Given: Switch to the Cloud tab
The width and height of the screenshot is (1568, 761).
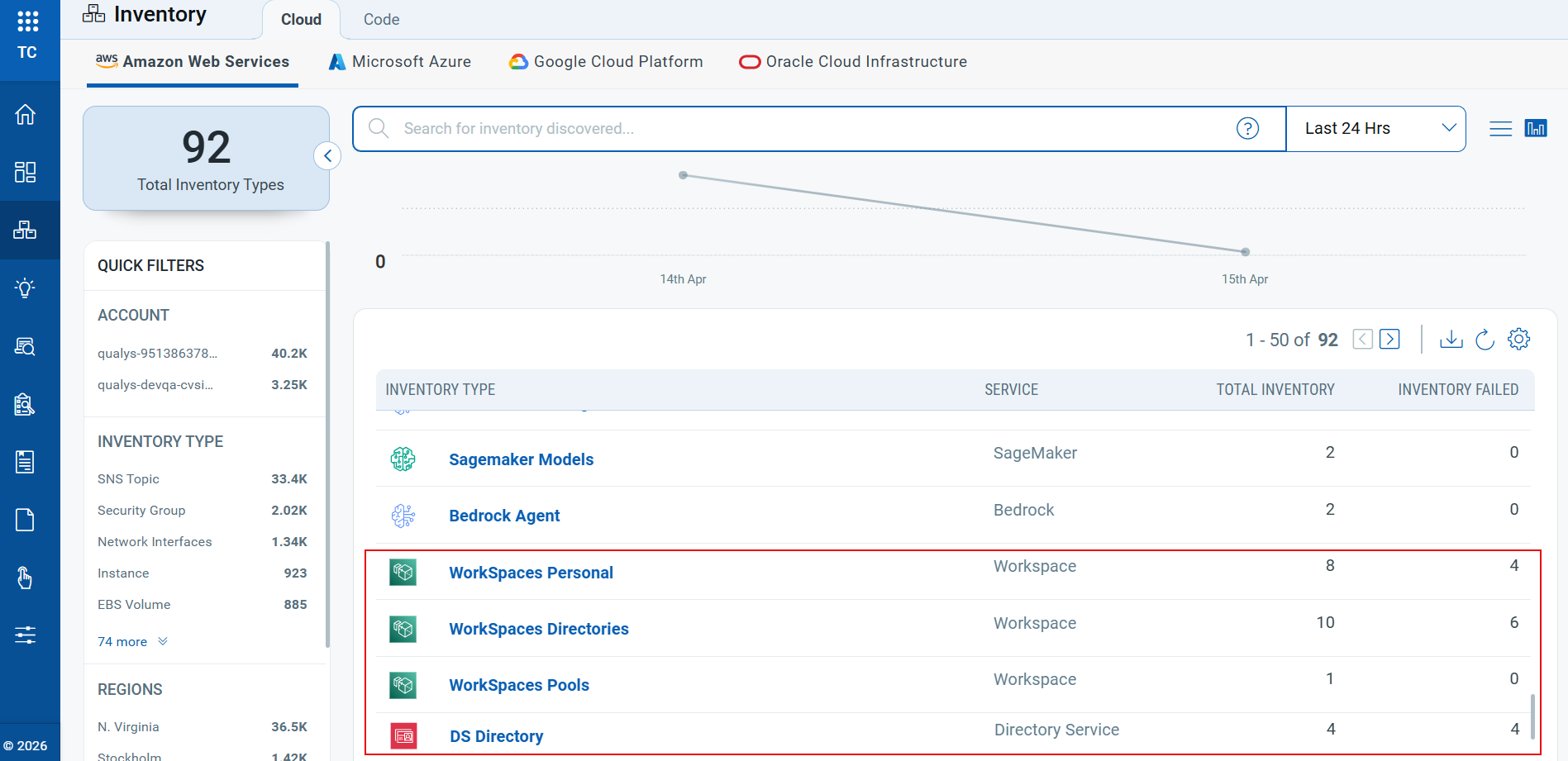Looking at the screenshot, I should point(301,19).
